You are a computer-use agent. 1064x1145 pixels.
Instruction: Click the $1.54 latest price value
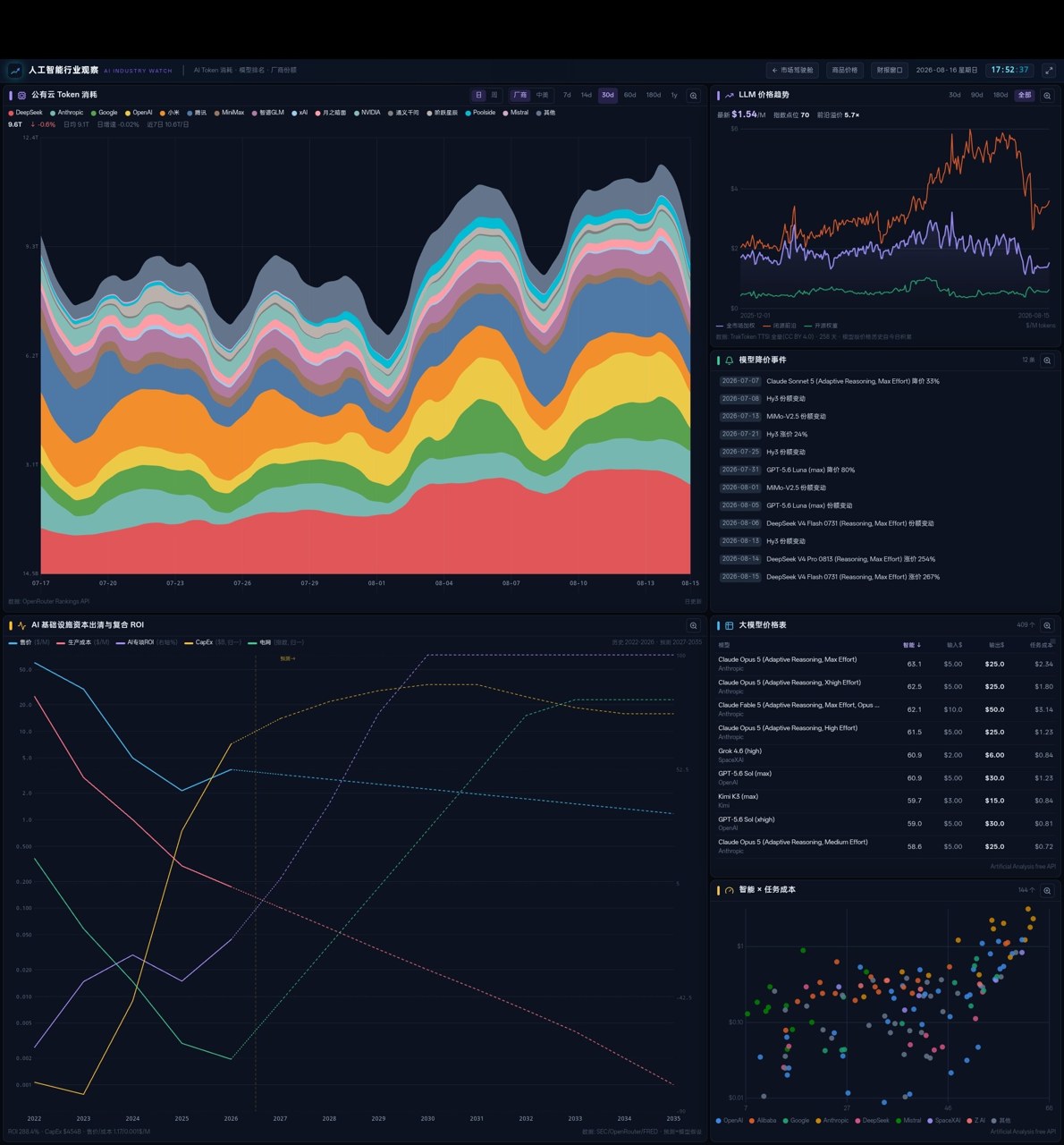pos(744,114)
